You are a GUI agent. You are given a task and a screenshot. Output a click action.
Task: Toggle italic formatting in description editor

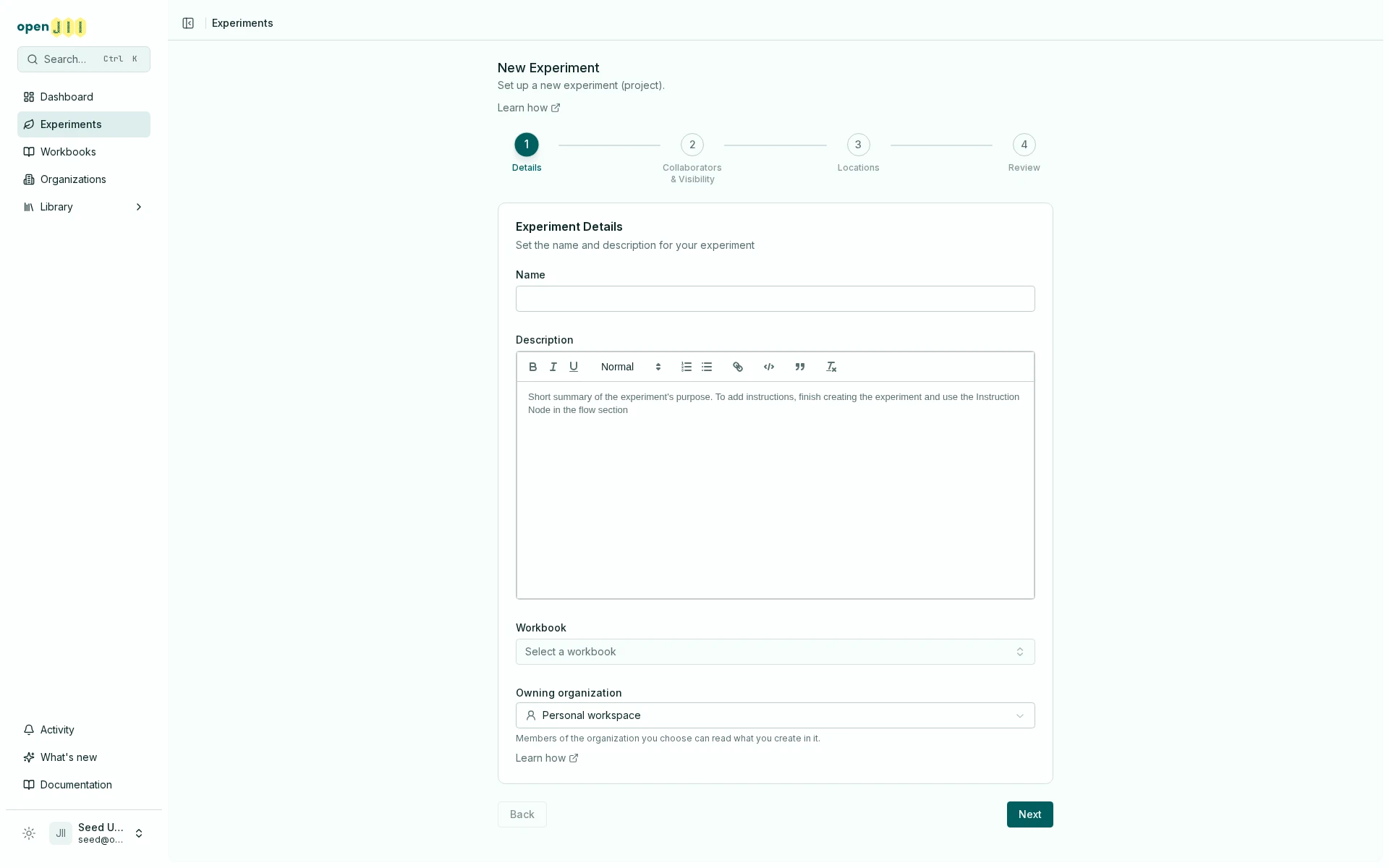[553, 367]
